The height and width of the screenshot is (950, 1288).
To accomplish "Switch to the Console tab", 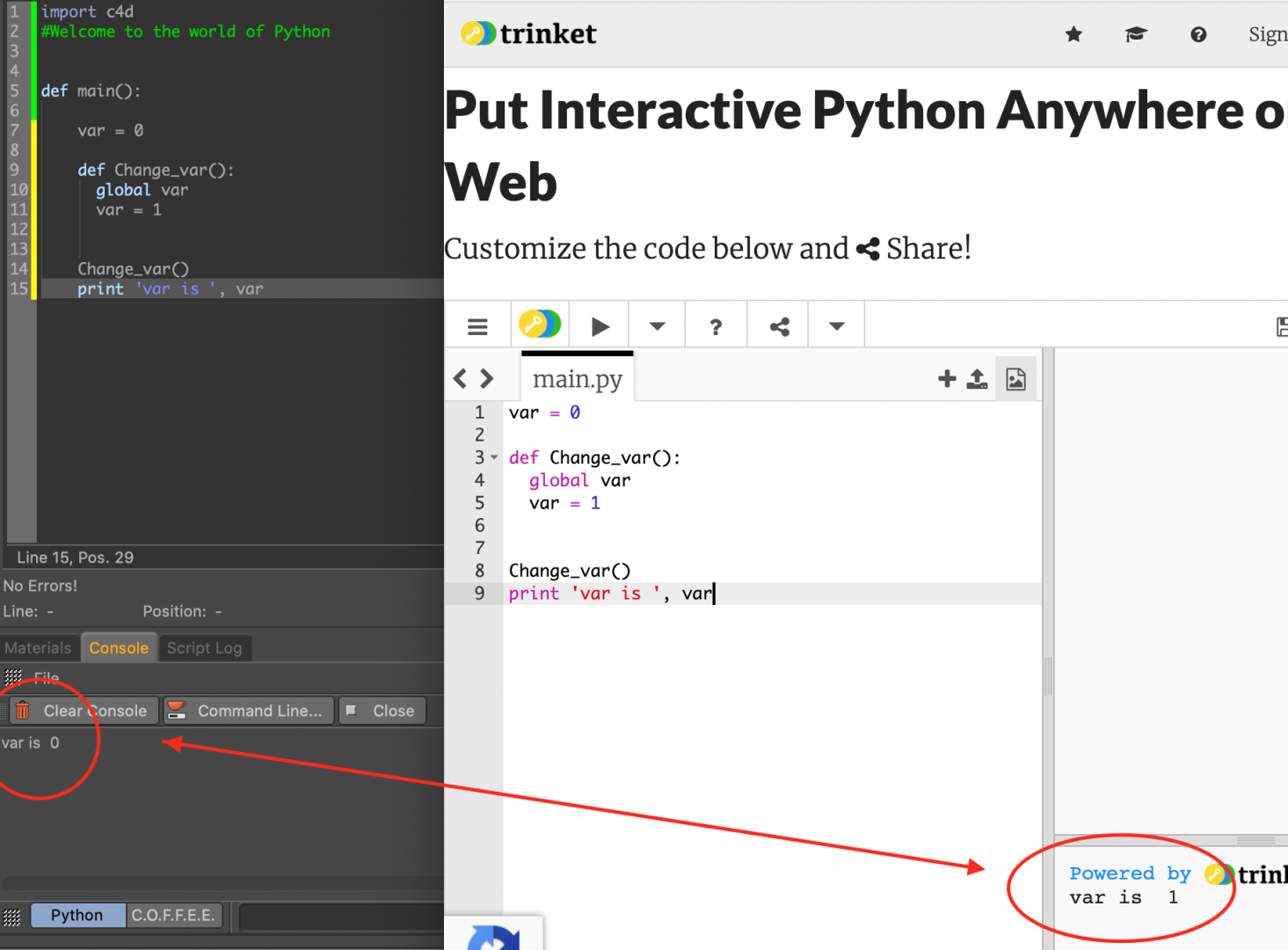I will tap(119, 648).
